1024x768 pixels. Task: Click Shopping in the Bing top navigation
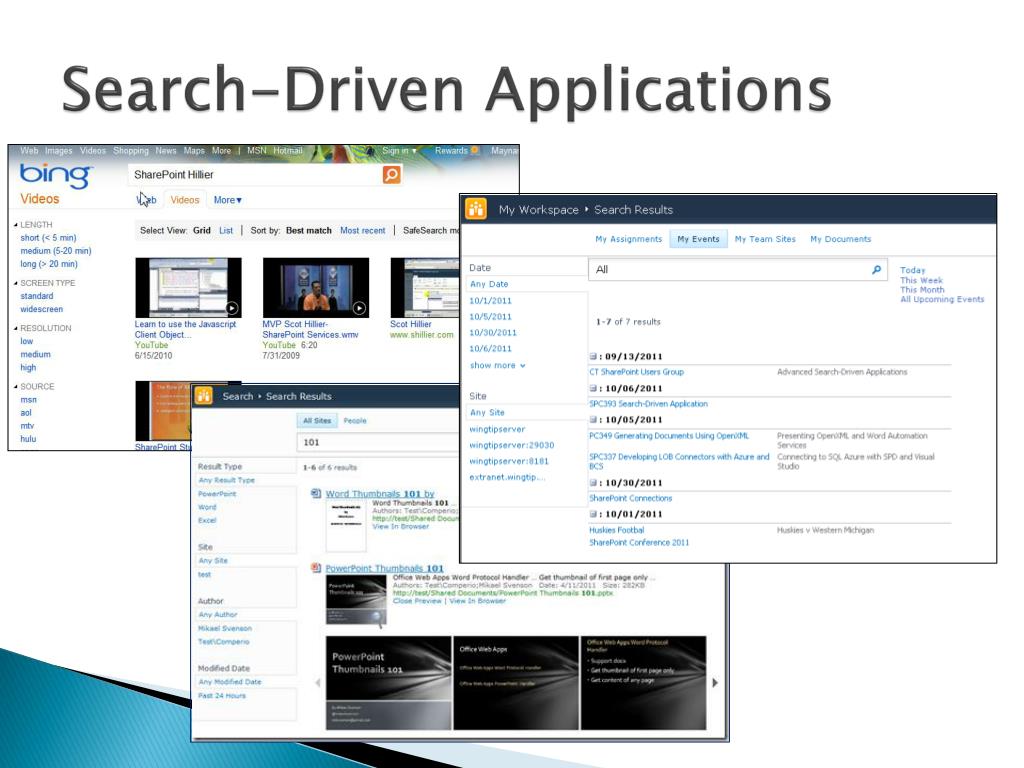pyautogui.click(x=131, y=150)
